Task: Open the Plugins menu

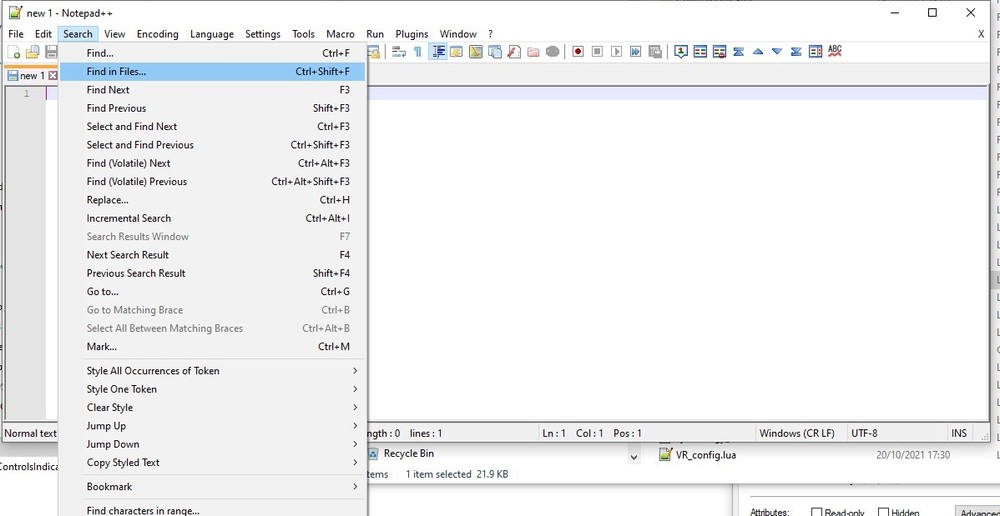Action: point(412,34)
